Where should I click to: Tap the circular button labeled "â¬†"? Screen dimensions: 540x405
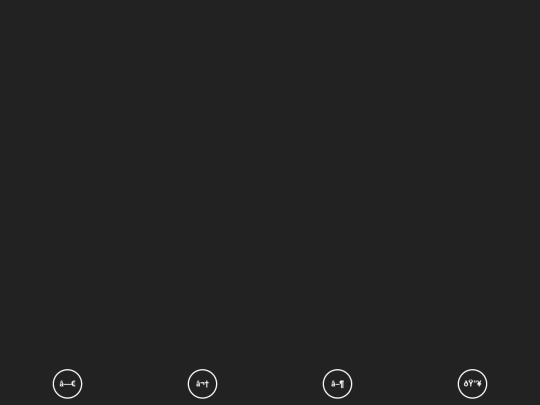[x=202, y=384]
